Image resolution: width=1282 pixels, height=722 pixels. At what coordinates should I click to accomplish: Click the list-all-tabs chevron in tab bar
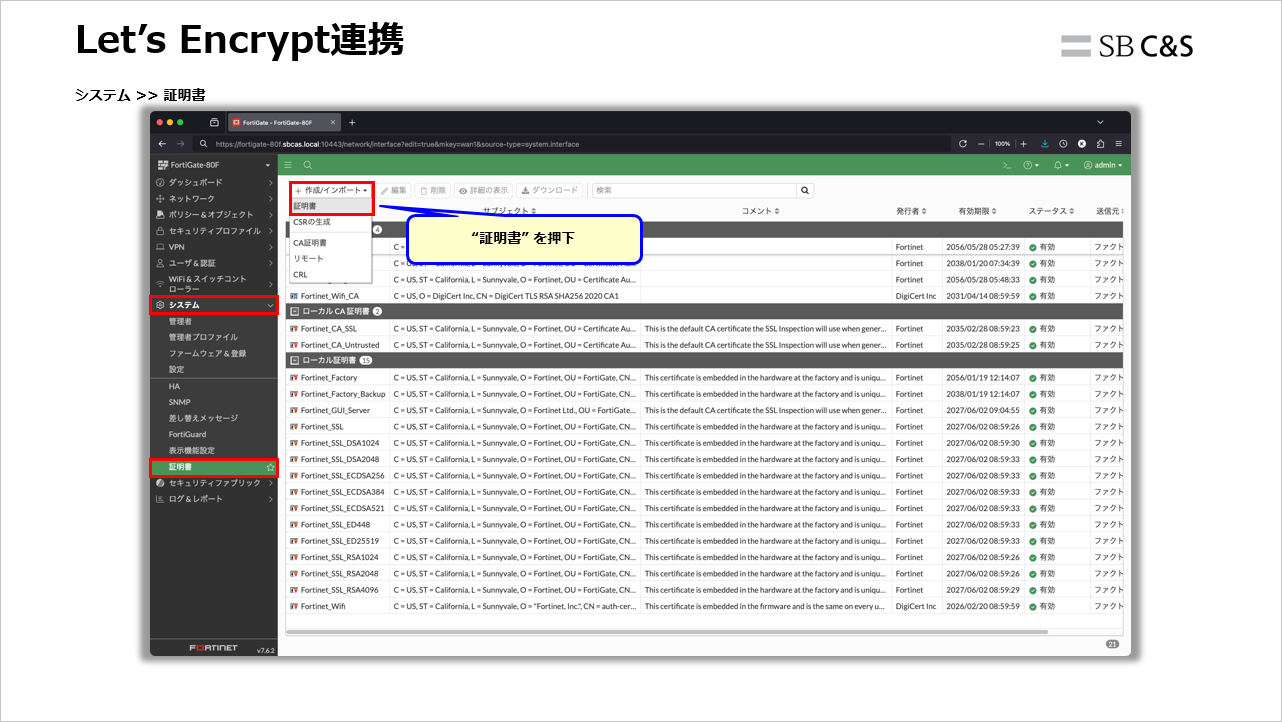click(1100, 122)
